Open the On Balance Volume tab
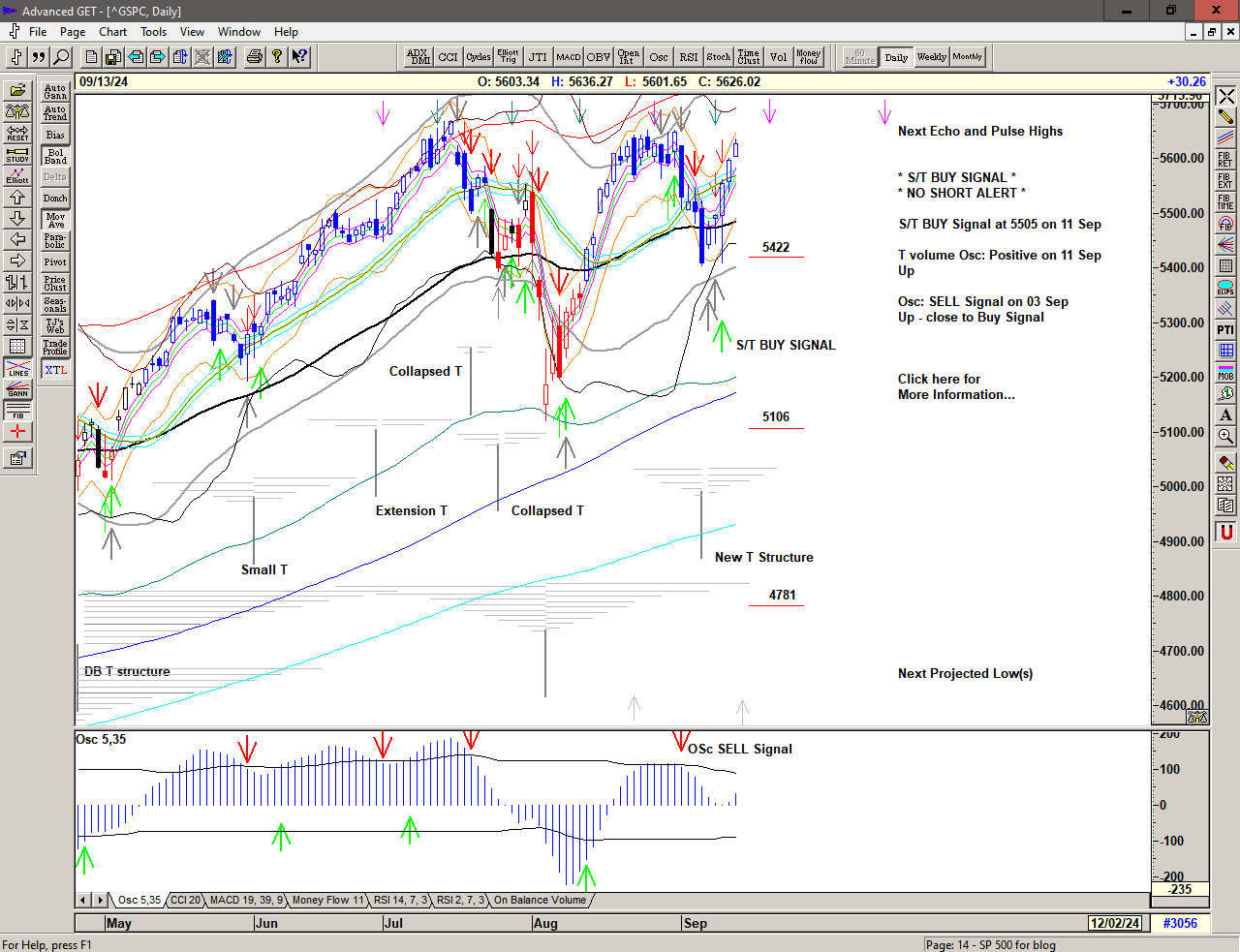The image size is (1240, 952). (540, 900)
